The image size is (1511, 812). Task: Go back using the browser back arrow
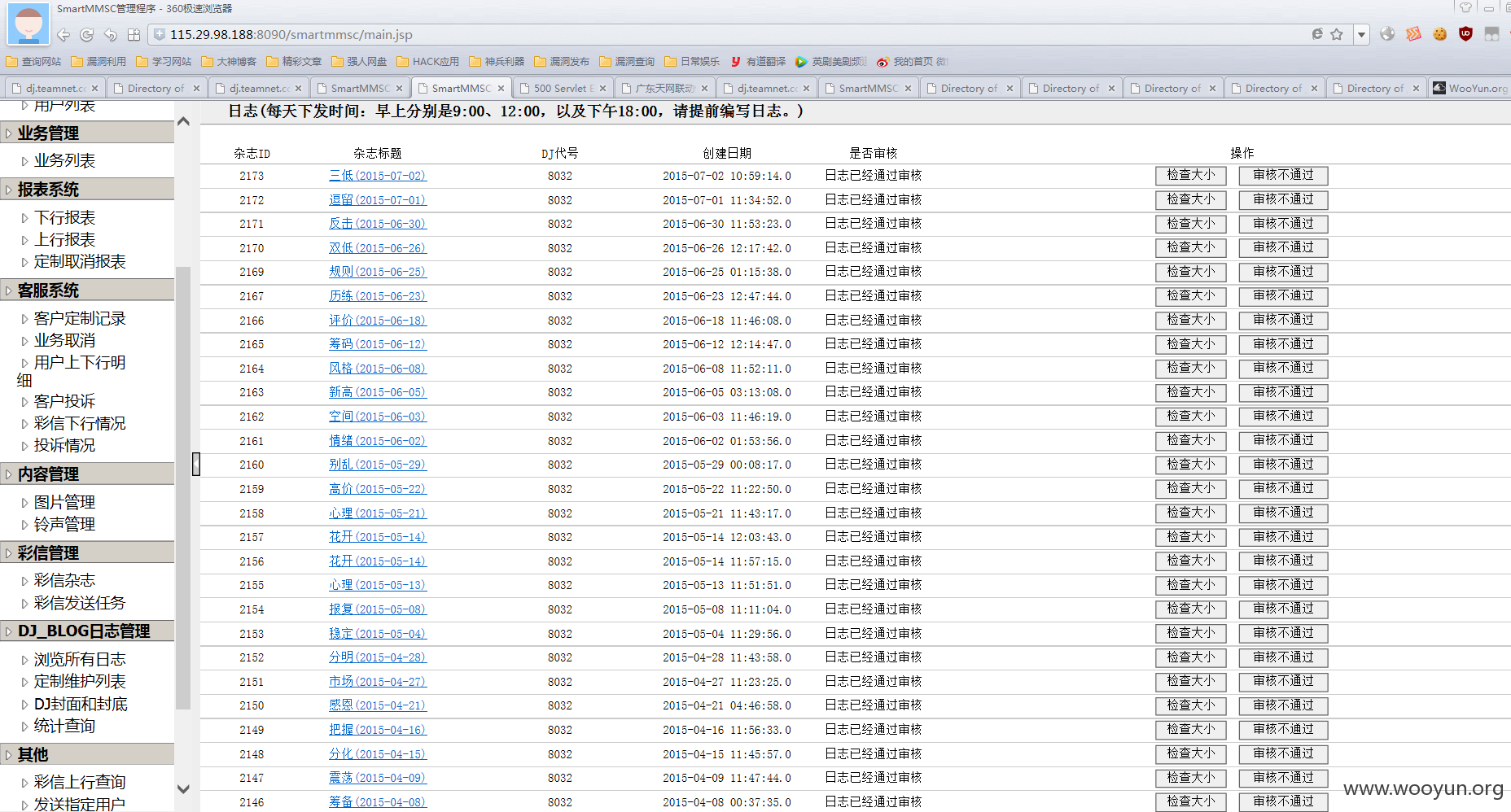pyautogui.click(x=63, y=35)
